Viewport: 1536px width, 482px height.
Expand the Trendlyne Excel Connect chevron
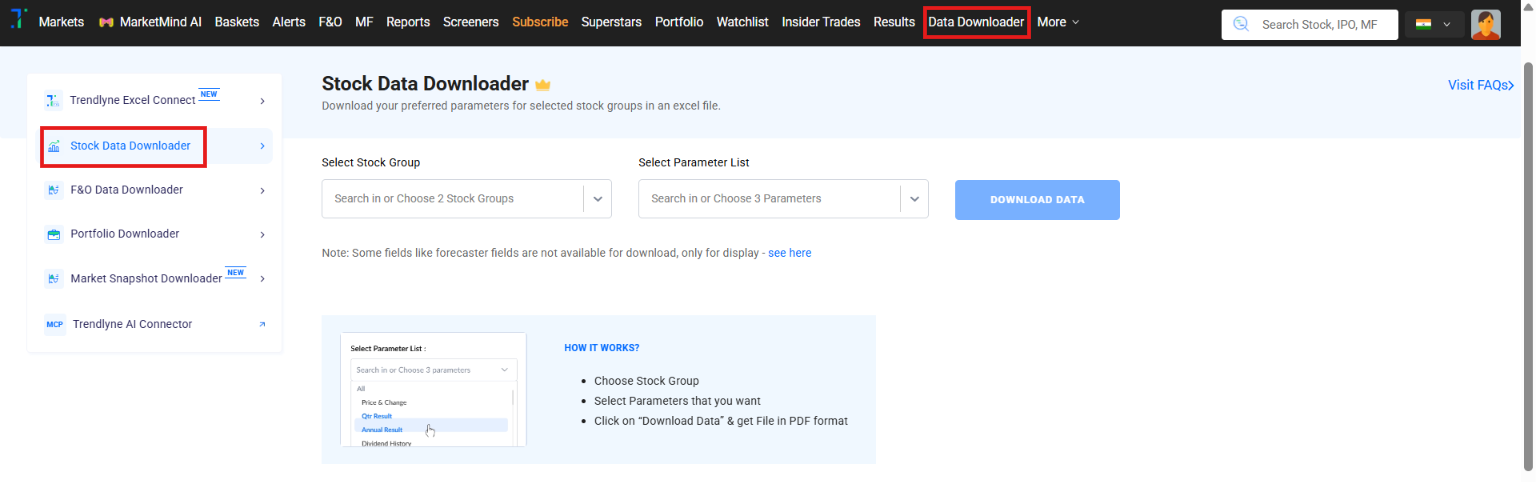pyautogui.click(x=262, y=101)
